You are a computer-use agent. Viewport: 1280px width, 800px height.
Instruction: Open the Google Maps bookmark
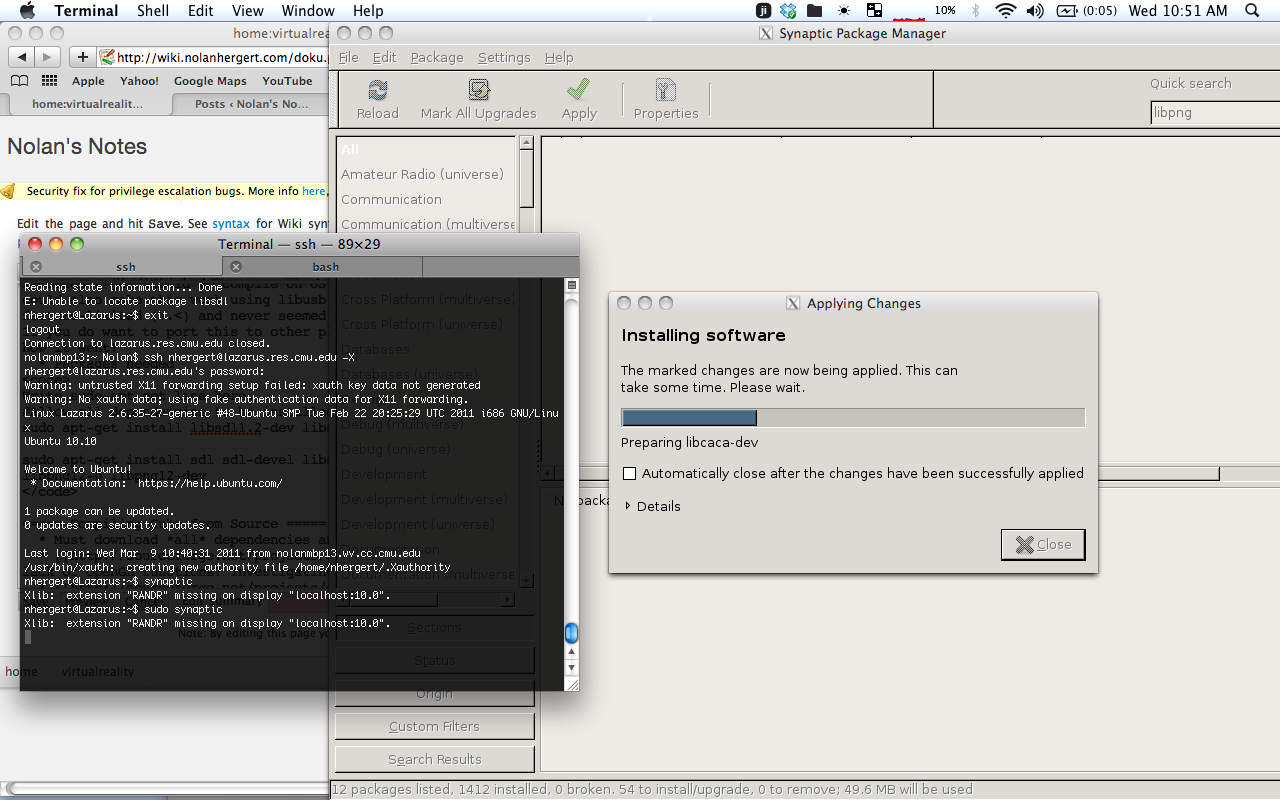point(210,81)
